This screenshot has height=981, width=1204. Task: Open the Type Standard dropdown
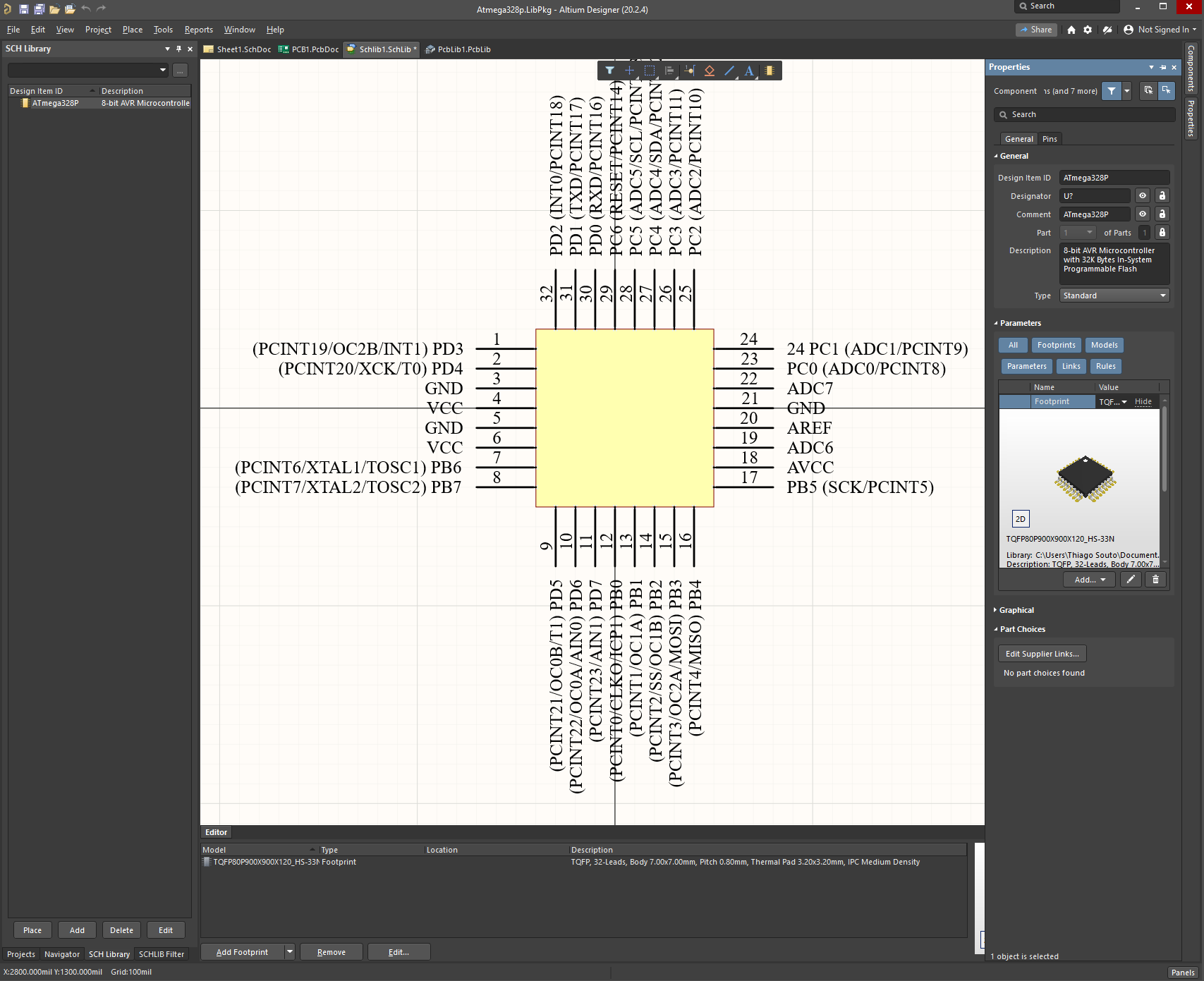1114,295
